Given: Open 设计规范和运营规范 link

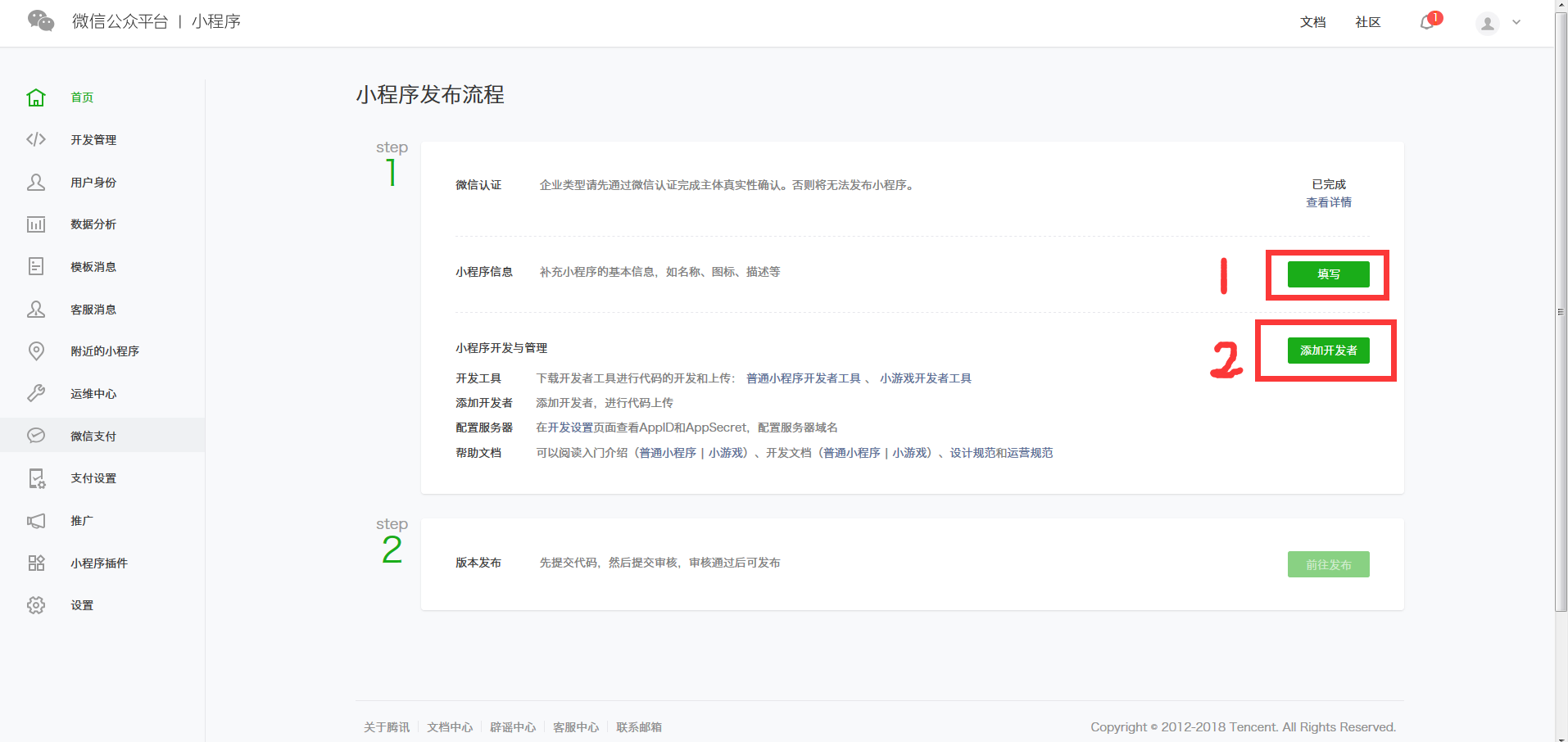Looking at the screenshot, I should [1002, 453].
